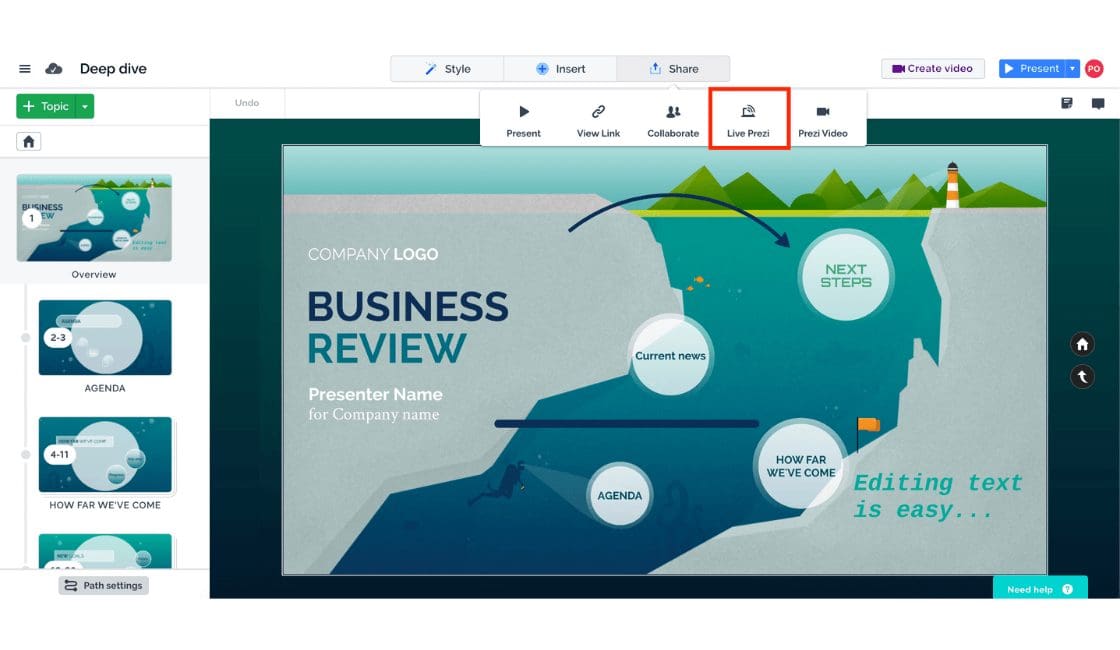
Task: Open Collaborate sharing option
Action: (x=673, y=119)
